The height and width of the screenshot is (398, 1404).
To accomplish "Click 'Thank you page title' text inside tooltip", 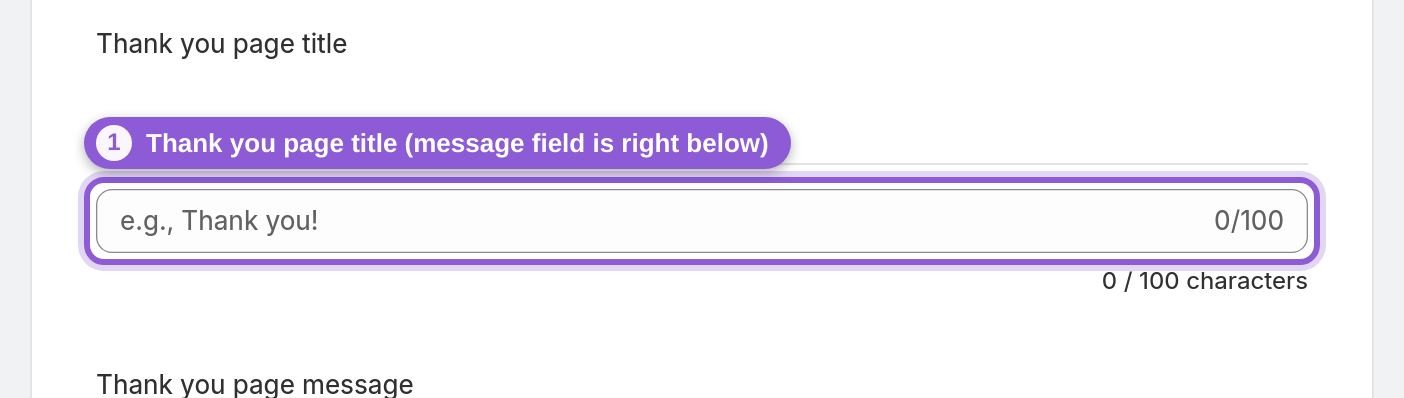I will 272,144.
